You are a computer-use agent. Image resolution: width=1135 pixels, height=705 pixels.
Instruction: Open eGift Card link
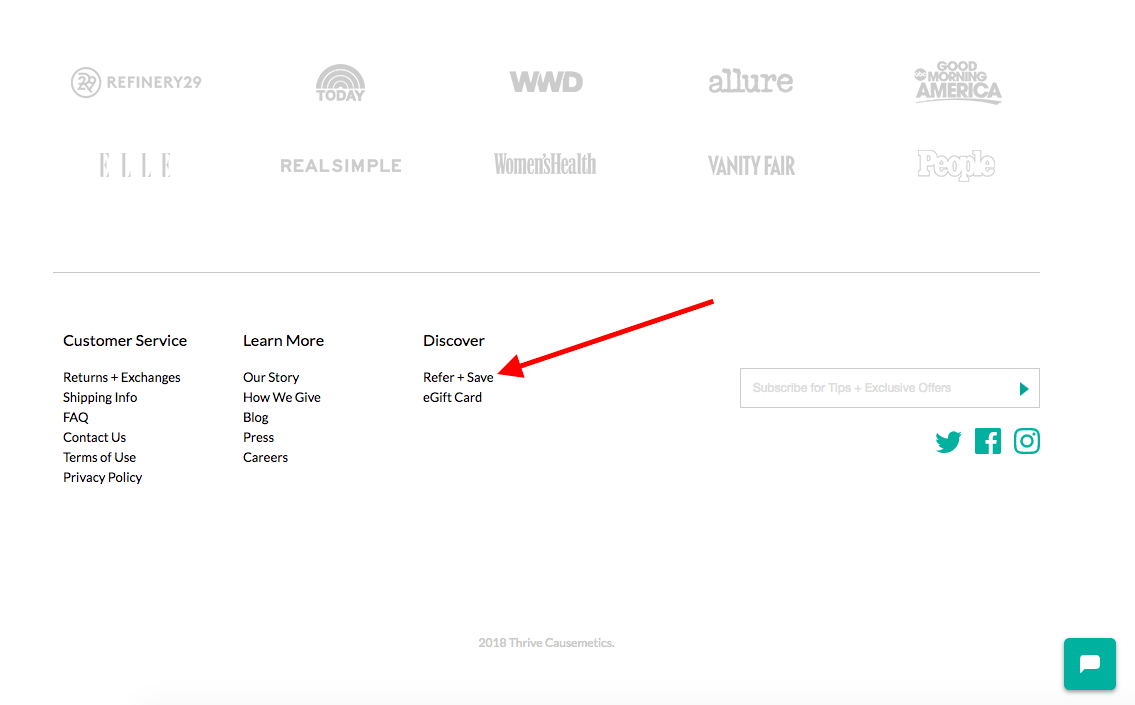(x=452, y=397)
